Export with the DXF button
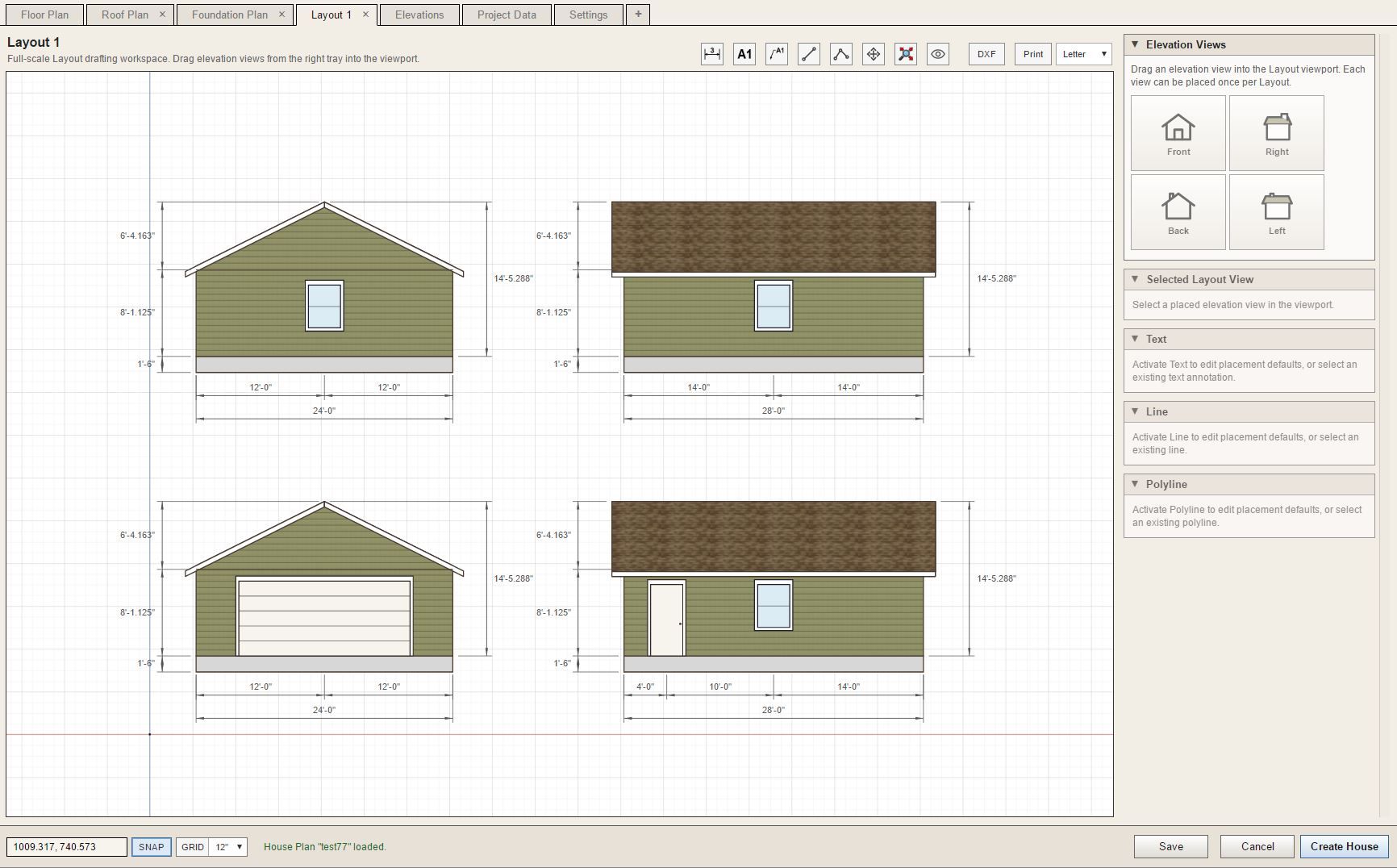The height and width of the screenshot is (868, 1397). [986, 54]
